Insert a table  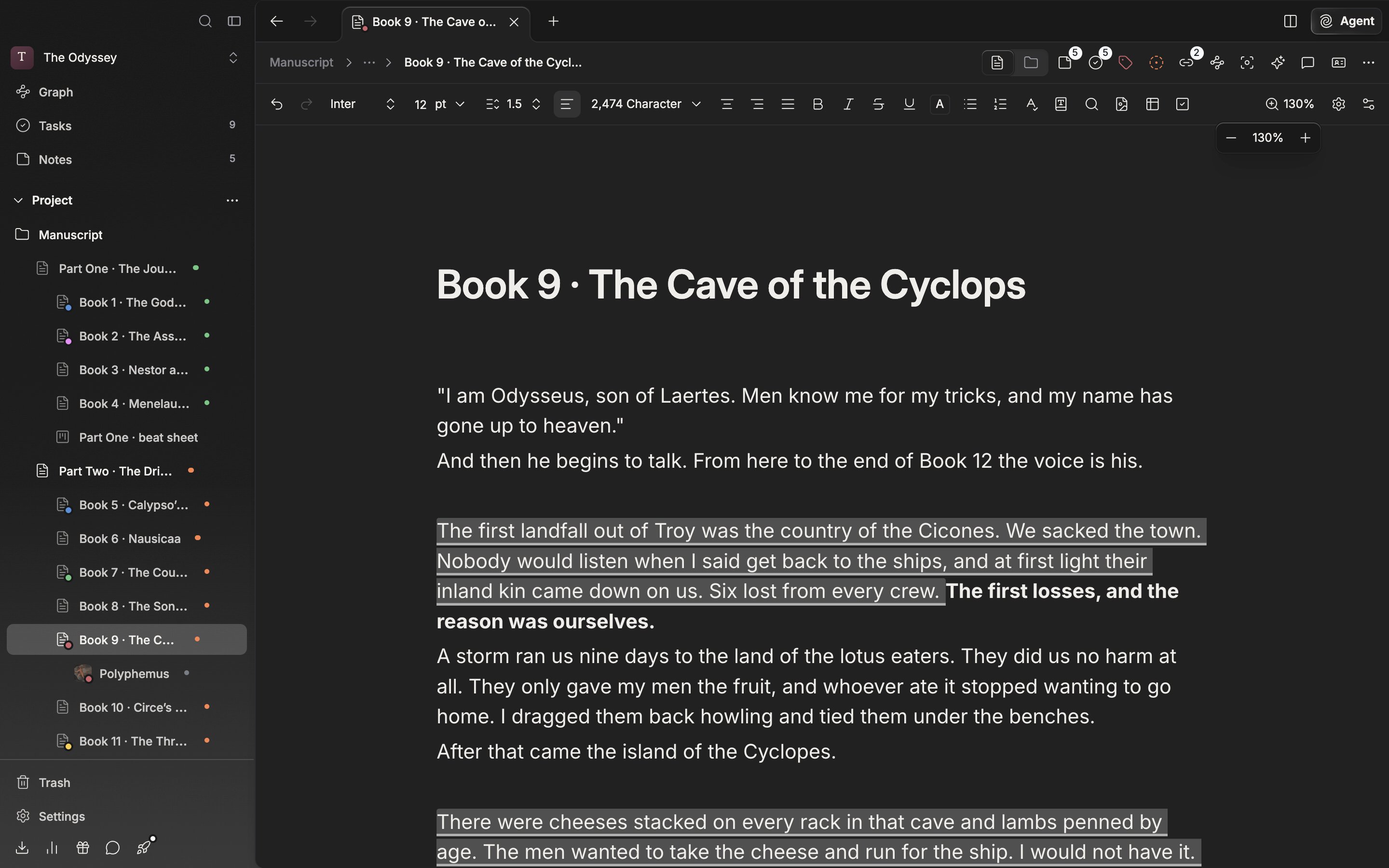click(1152, 104)
